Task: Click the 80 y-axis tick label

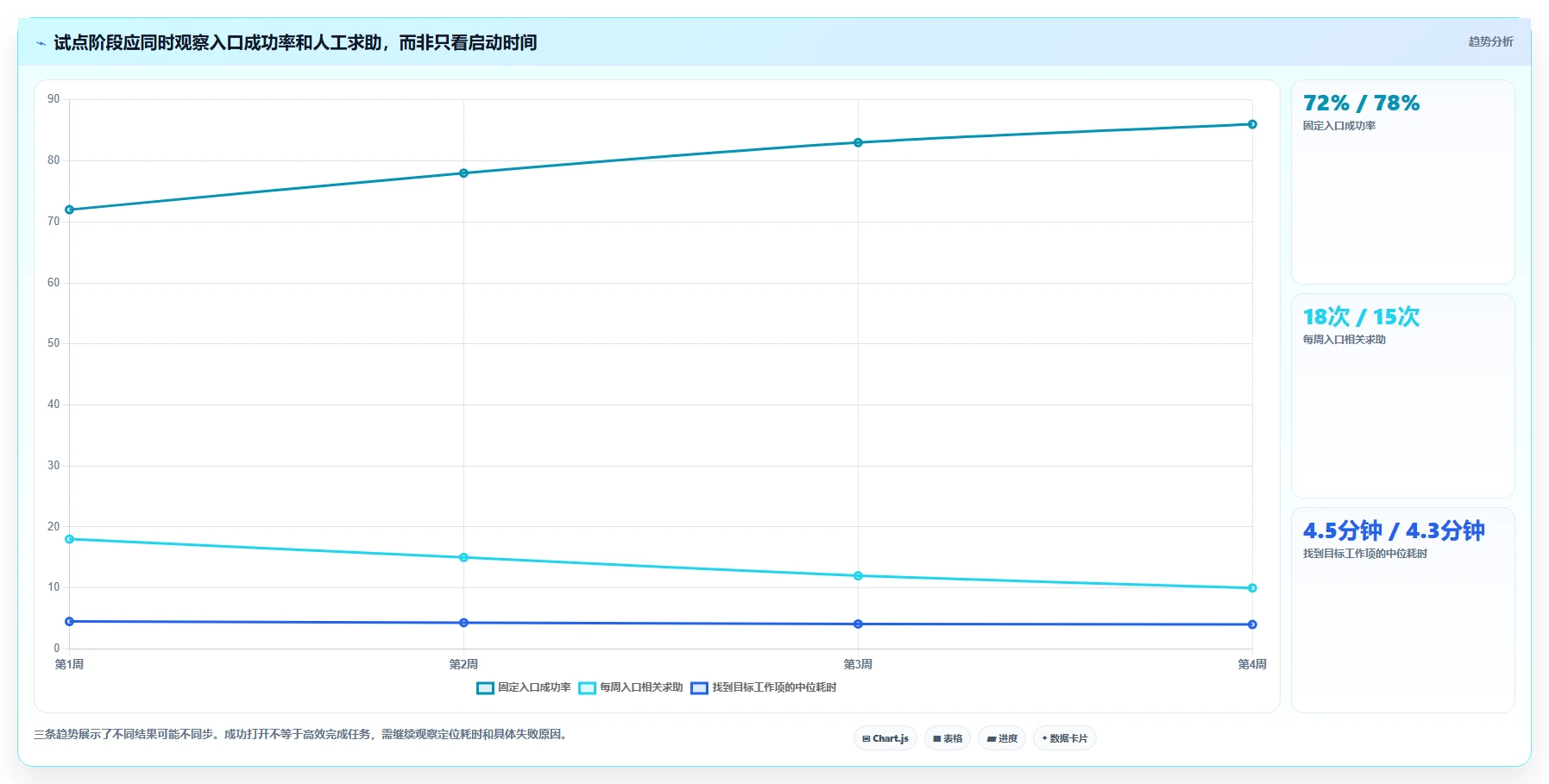Action: [x=54, y=160]
